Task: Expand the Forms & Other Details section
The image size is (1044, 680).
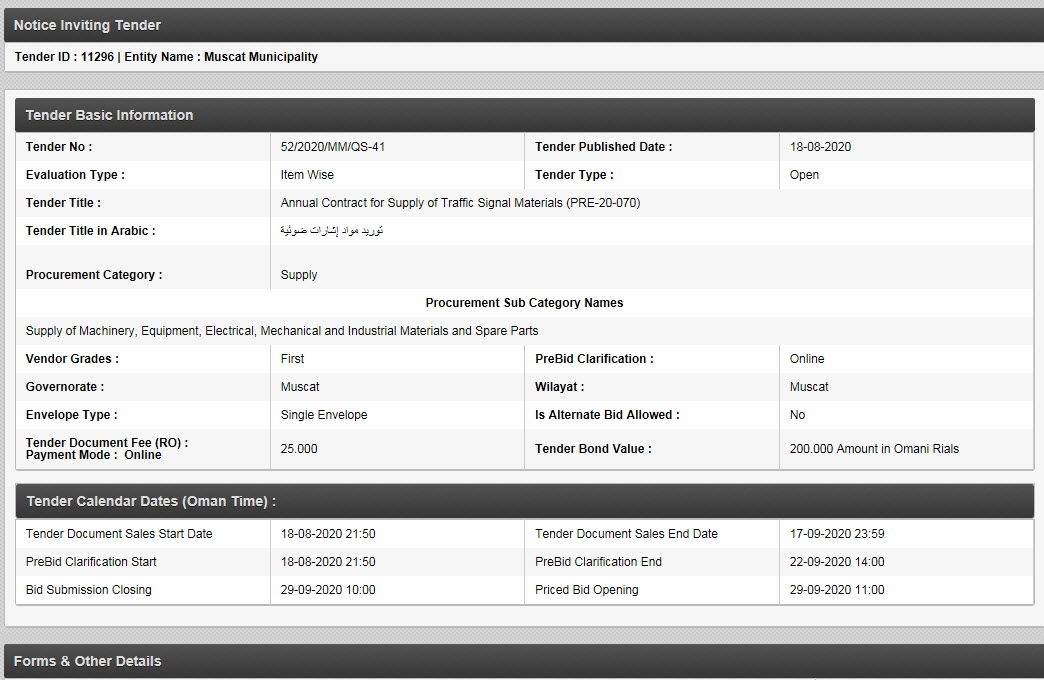Action: pyautogui.click(x=521, y=661)
